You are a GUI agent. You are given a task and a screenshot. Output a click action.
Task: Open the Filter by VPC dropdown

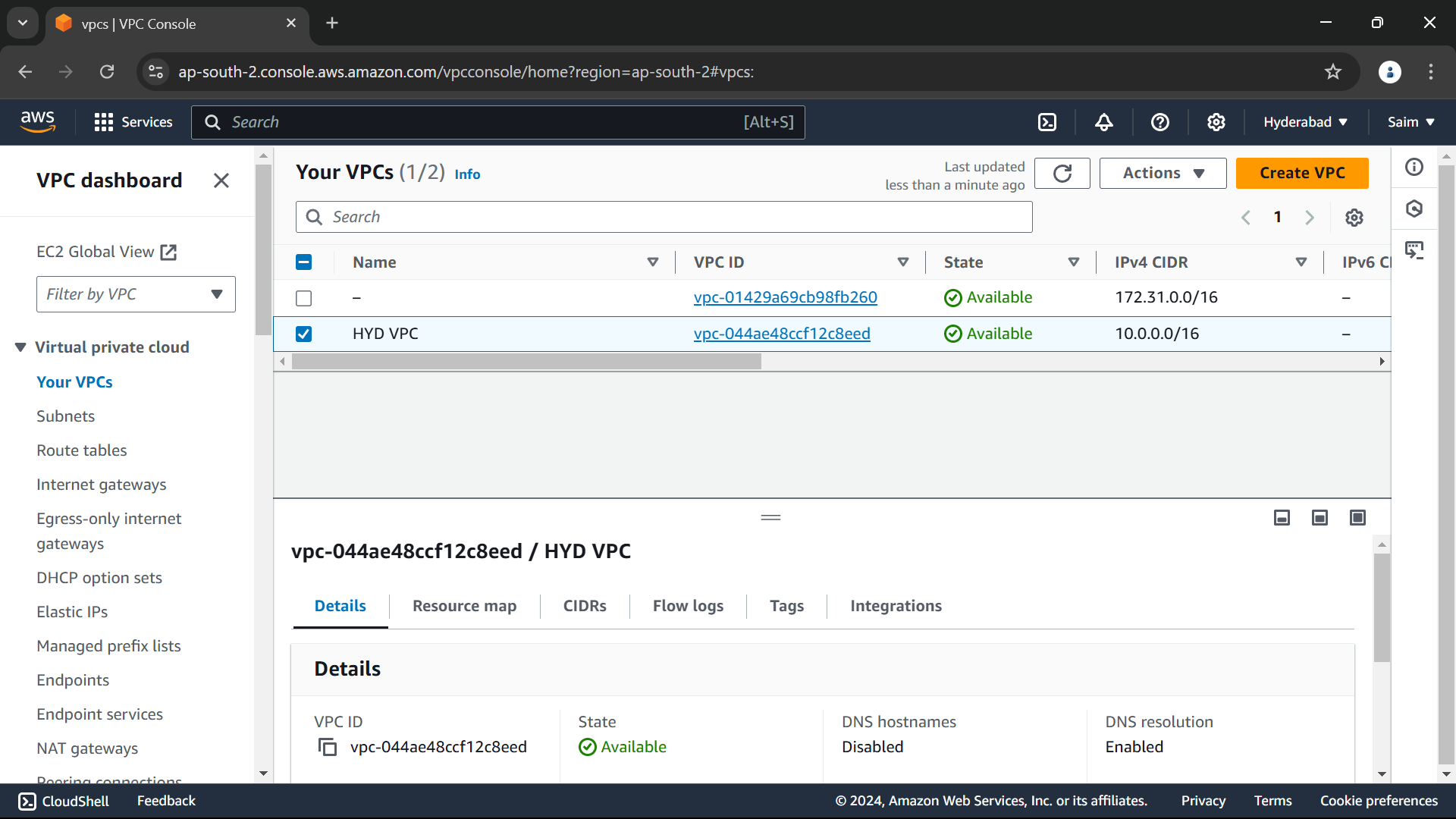pos(136,294)
